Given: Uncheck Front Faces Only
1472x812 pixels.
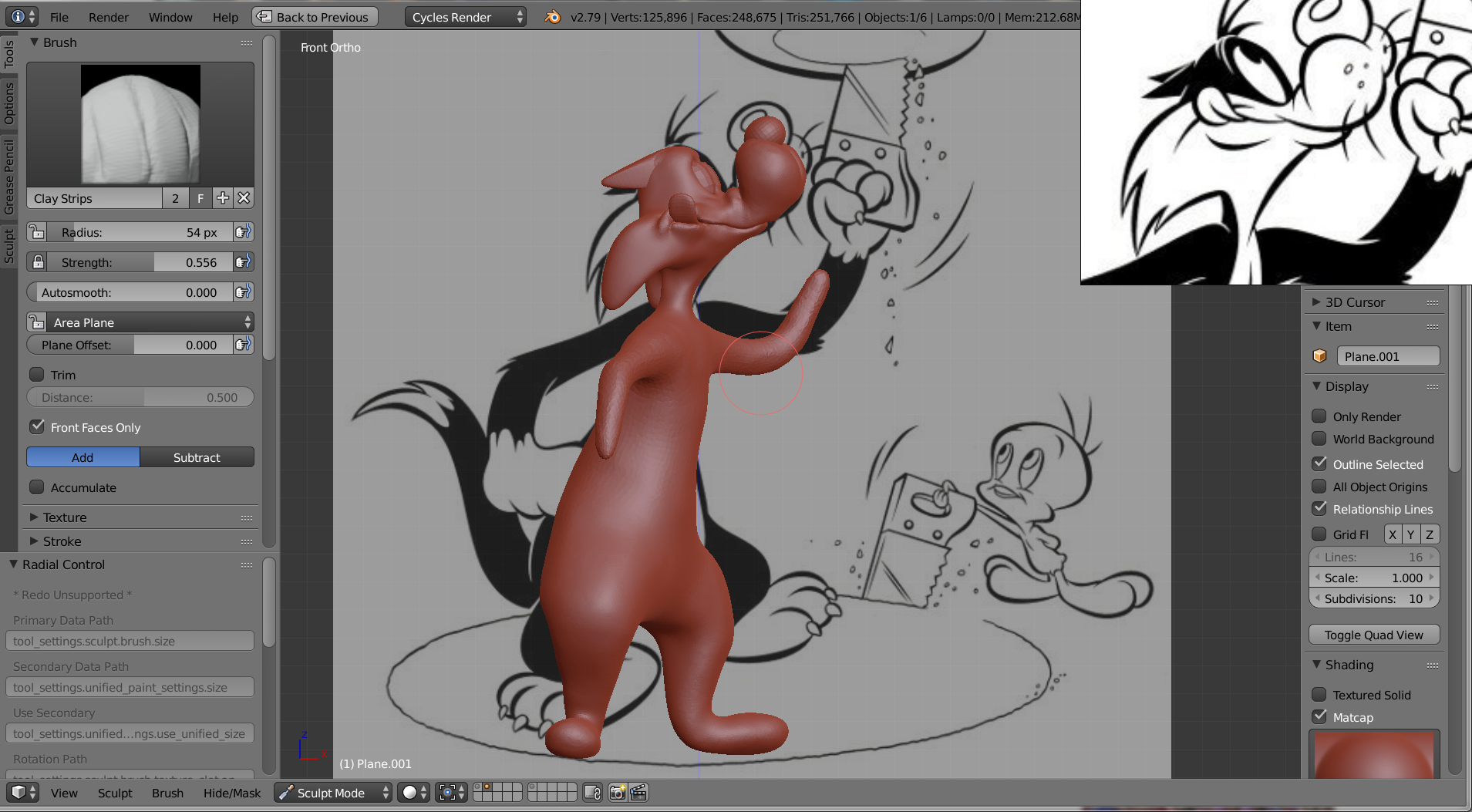Looking at the screenshot, I should 37,427.
